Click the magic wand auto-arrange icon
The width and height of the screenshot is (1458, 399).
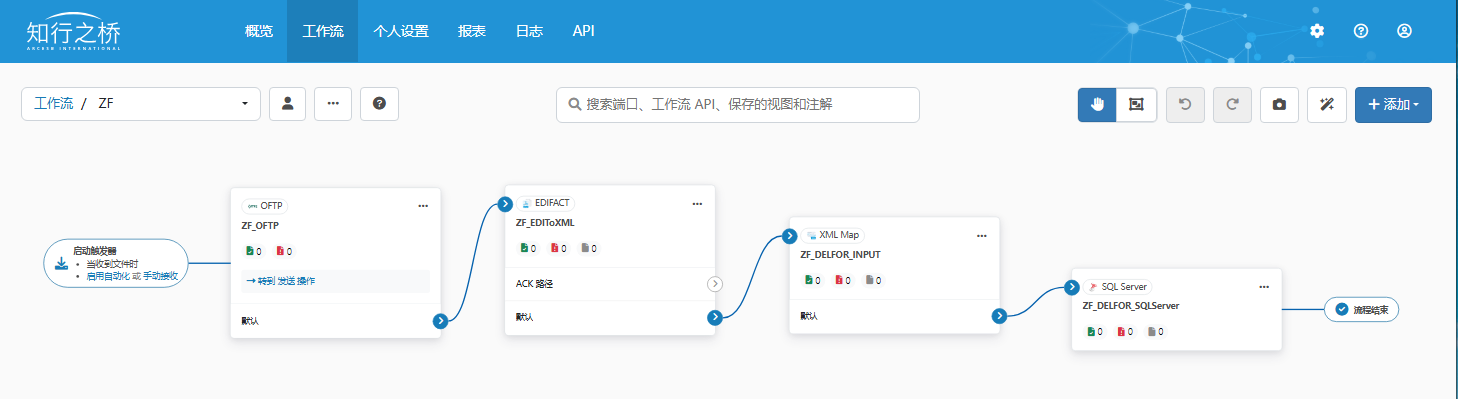[x=1327, y=104]
